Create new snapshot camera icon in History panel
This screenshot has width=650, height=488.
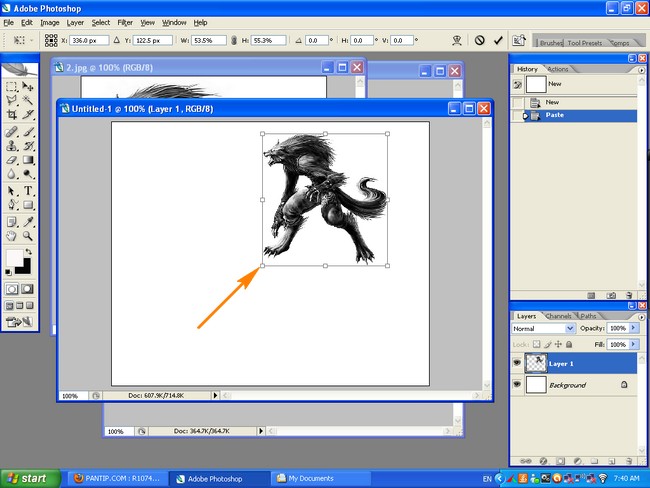point(611,295)
